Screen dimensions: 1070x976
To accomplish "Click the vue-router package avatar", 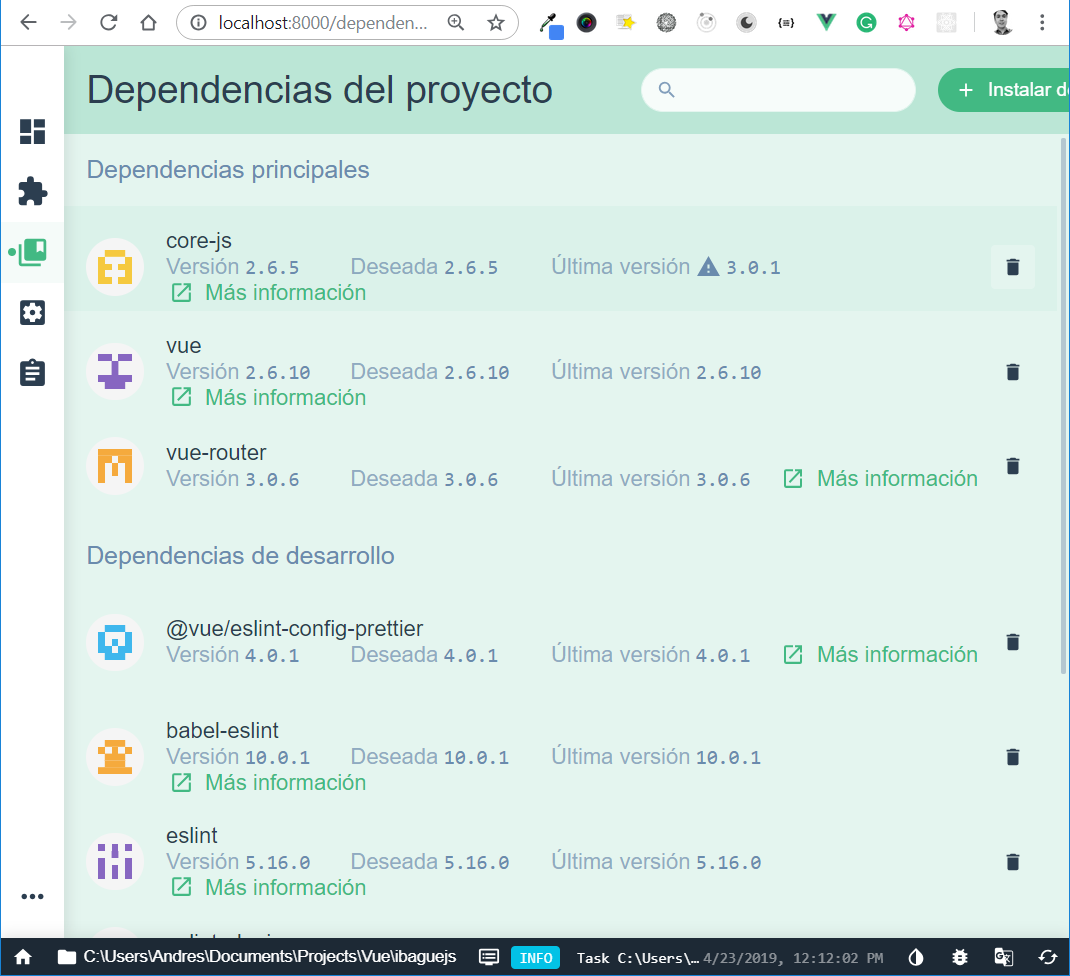I will point(115,466).
